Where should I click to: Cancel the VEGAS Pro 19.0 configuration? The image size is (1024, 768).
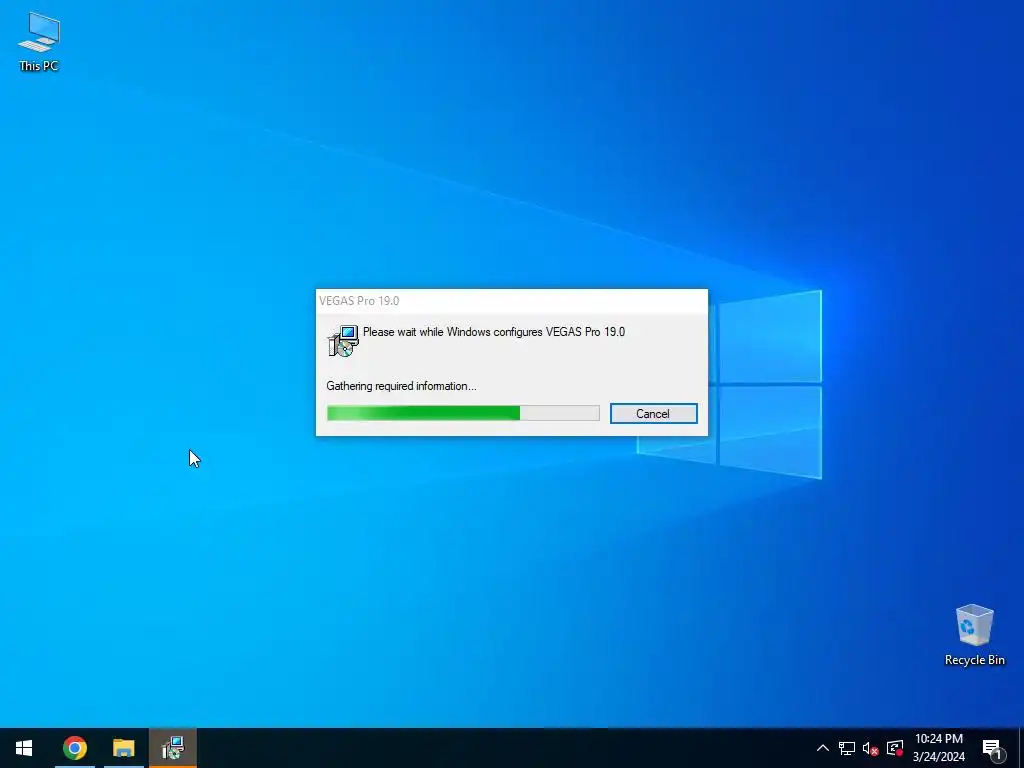pyautogui.click(x=653, y=413)
